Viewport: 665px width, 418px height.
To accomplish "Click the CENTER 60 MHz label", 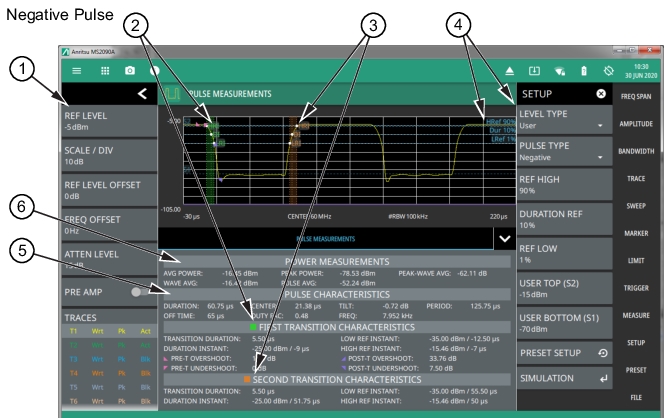I will (x=309, y=216).
